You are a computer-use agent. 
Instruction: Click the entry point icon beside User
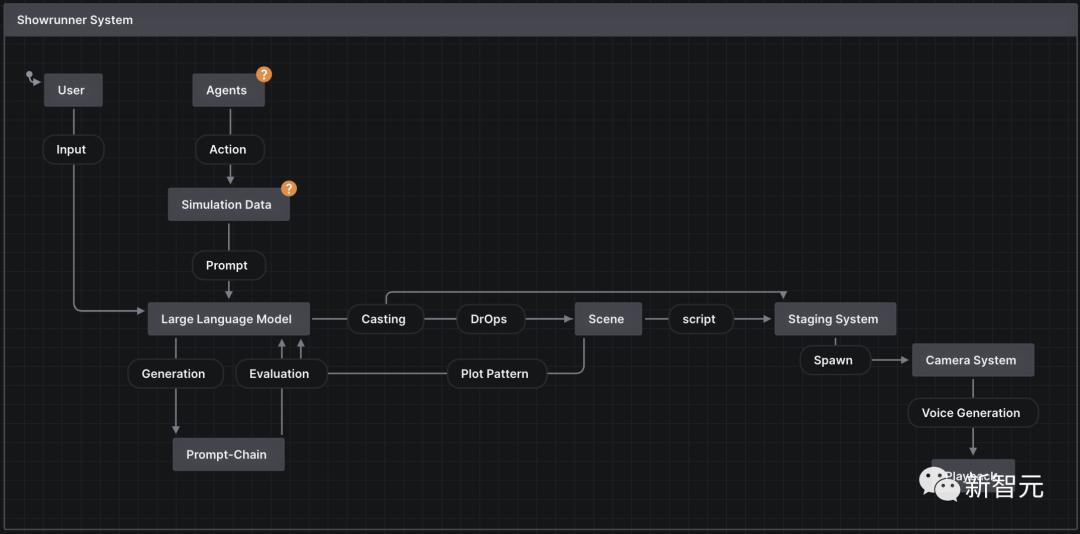point(32,77)
